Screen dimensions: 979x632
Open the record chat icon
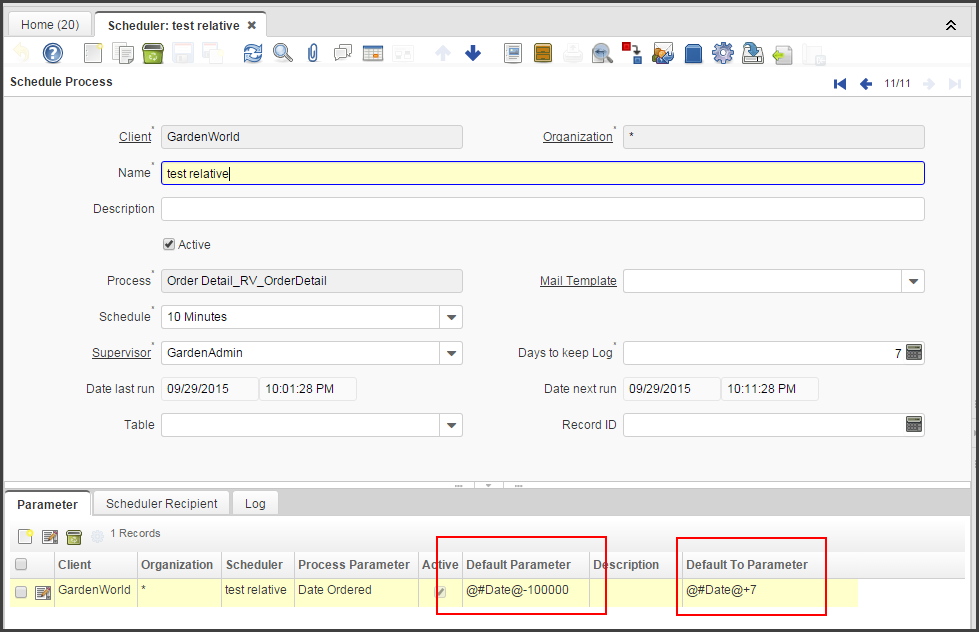[x=341, y=52]
